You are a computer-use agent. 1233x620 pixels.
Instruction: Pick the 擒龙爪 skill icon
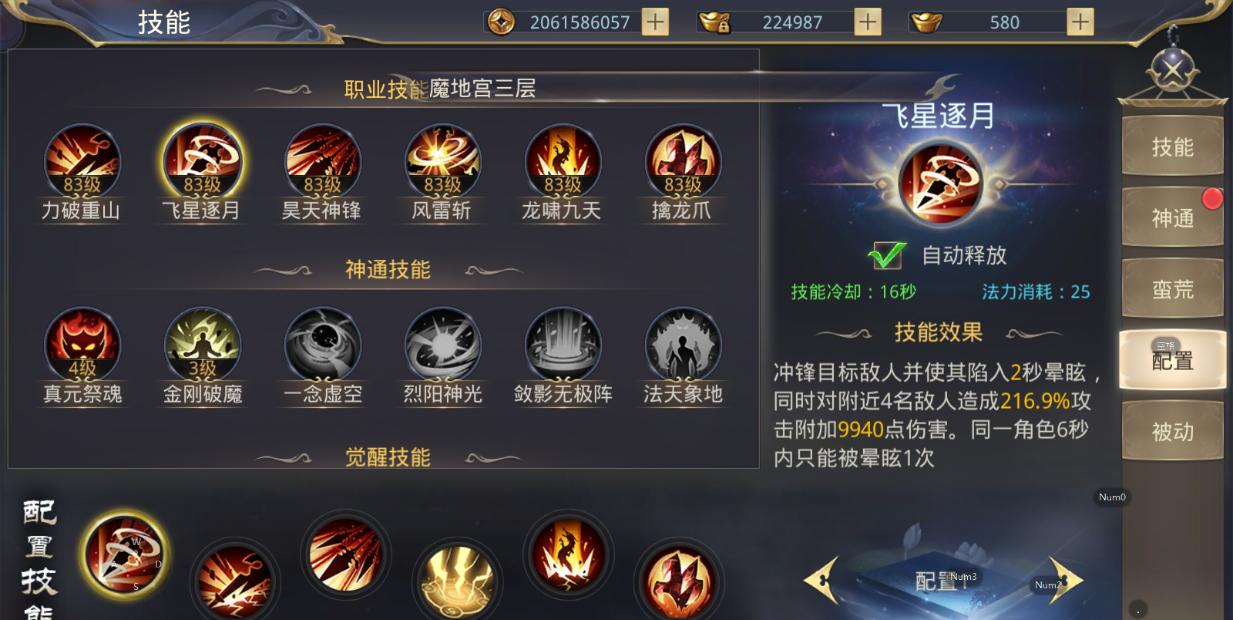[683, 162]
